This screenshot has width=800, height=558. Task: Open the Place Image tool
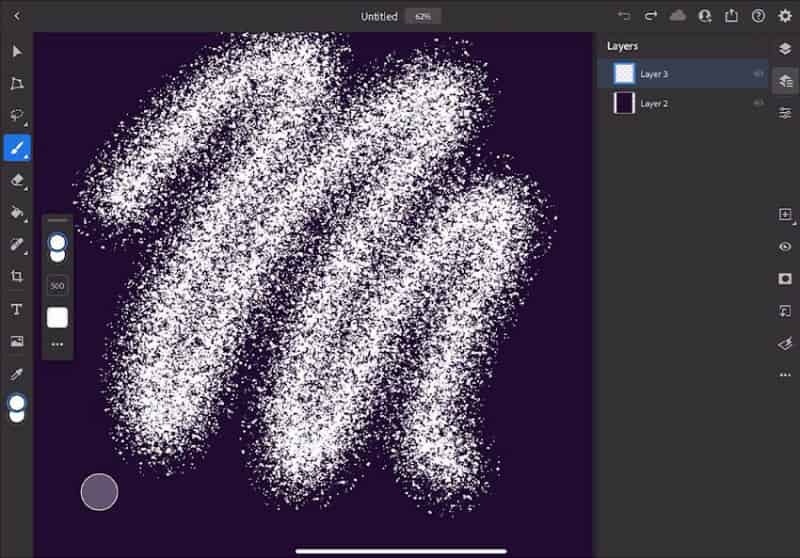coord(17,341)
